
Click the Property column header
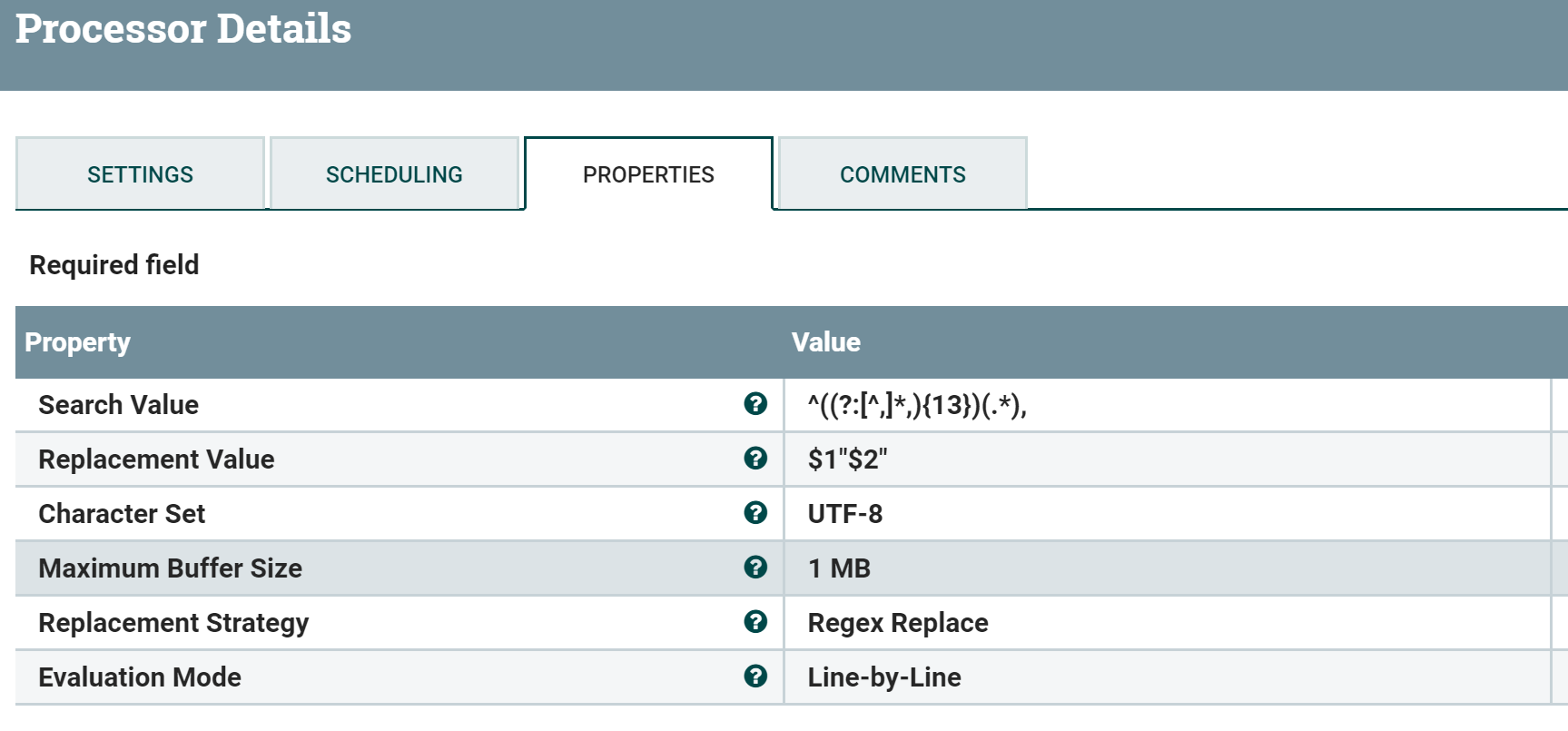click(78, 342)
